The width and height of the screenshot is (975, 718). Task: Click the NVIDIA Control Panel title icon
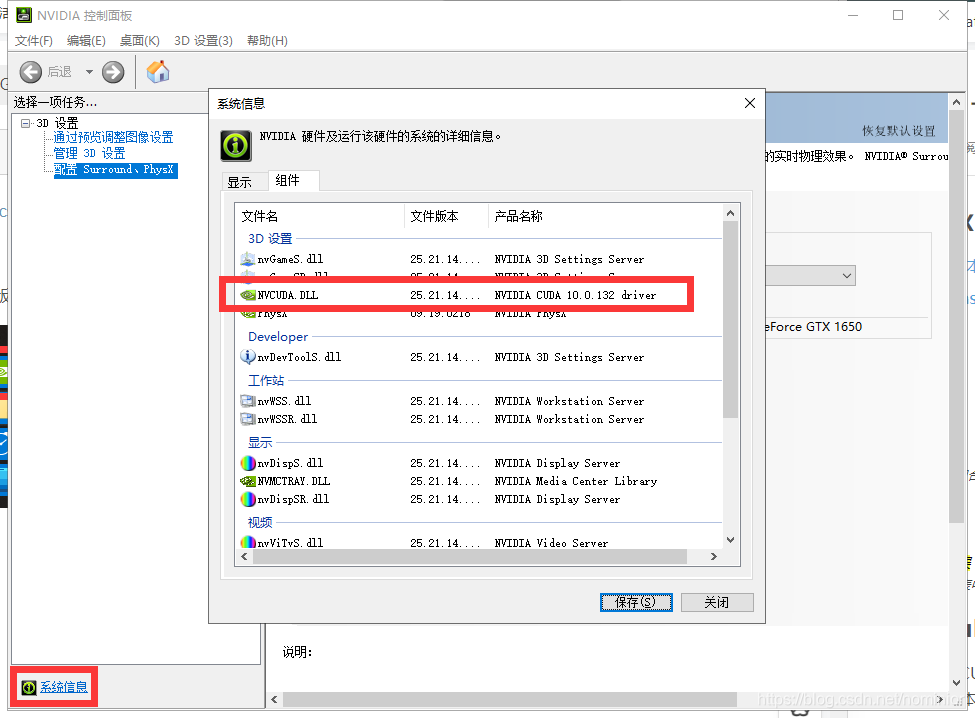[24, 15]
